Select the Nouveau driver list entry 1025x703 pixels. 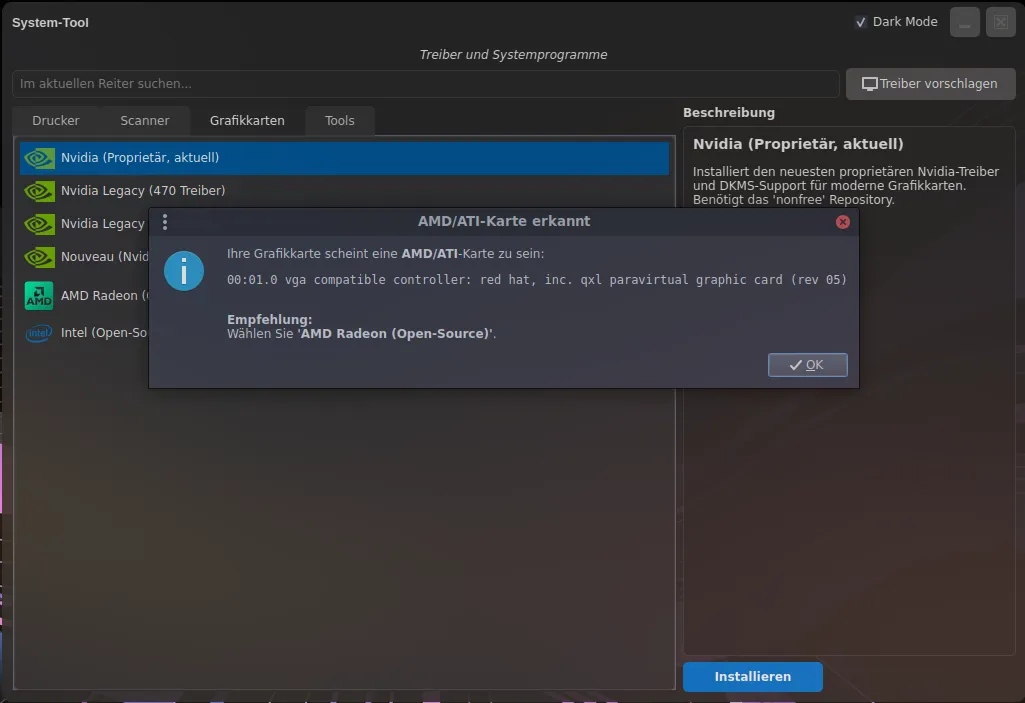(x=85, y=257)
